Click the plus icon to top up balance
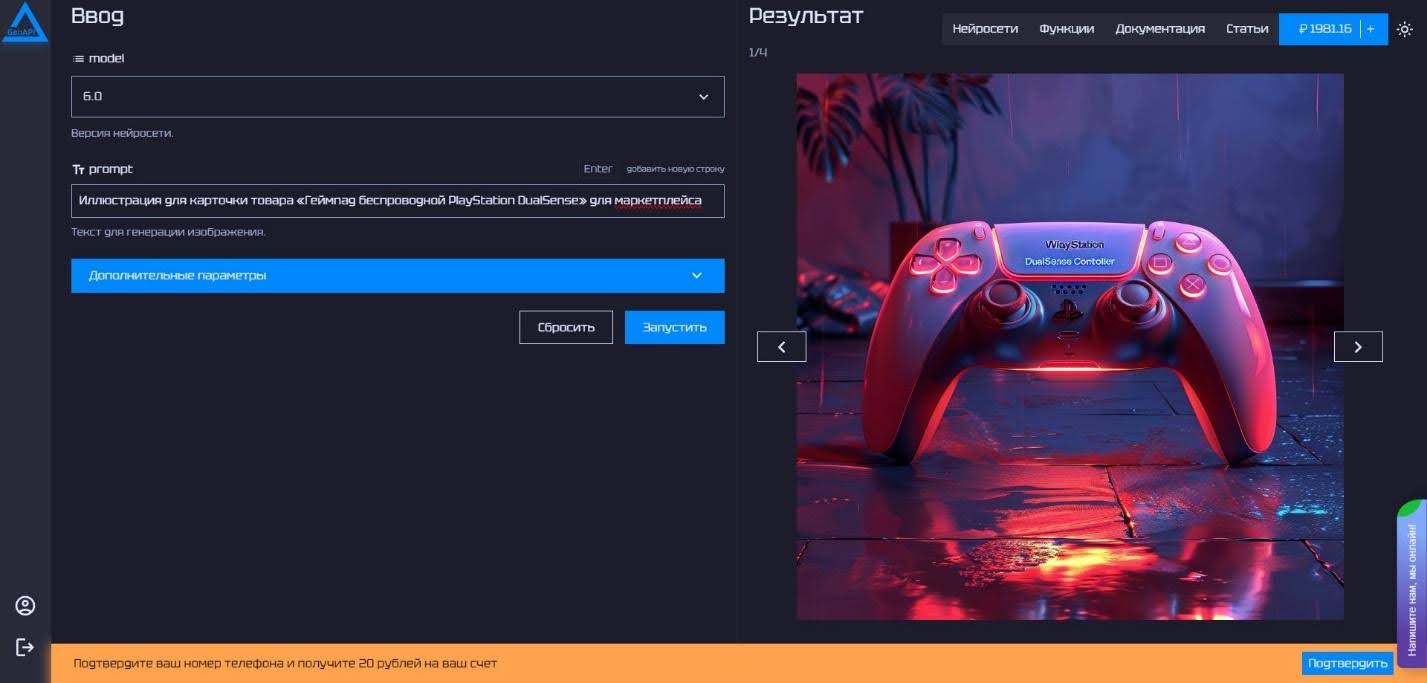The height and width of the screenshot is (683, 1427). [x=1370, y=29]
